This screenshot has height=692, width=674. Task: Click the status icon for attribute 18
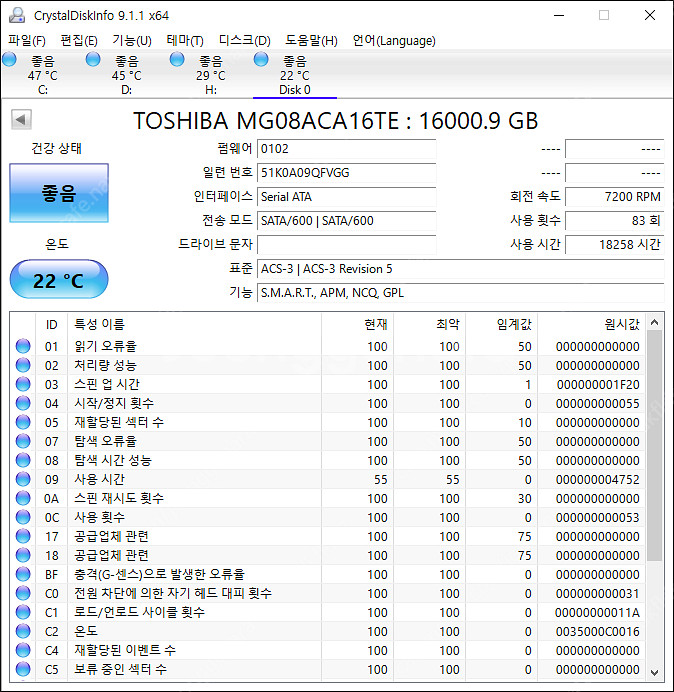pyautogui.click(x=23, y=555)
